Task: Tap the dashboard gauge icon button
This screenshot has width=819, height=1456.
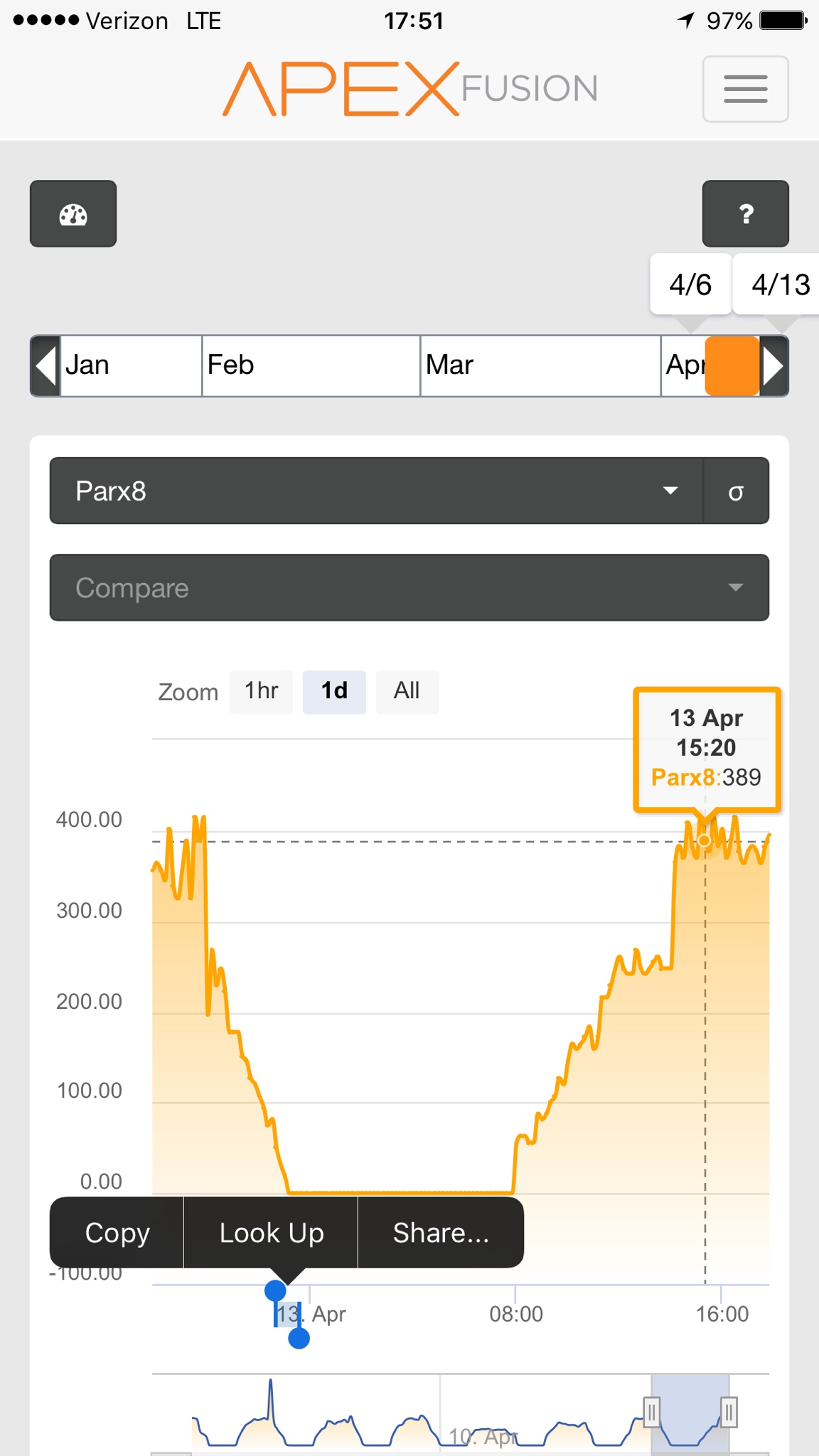Action: coord(73,214)
